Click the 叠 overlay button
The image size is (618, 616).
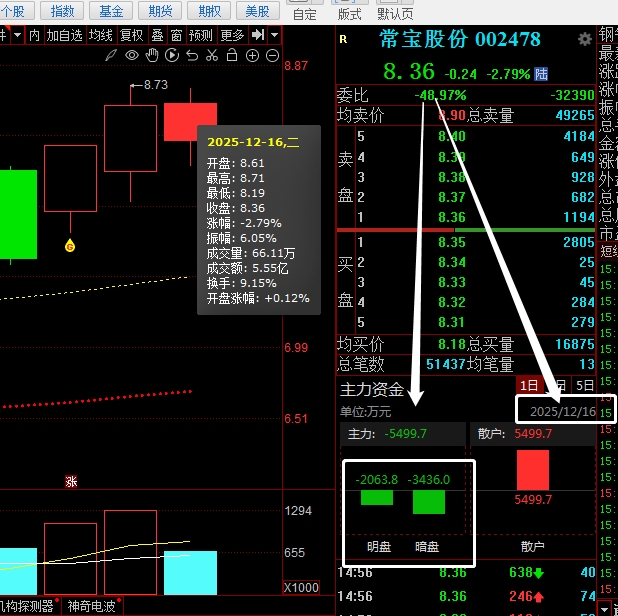pos(158,35)
